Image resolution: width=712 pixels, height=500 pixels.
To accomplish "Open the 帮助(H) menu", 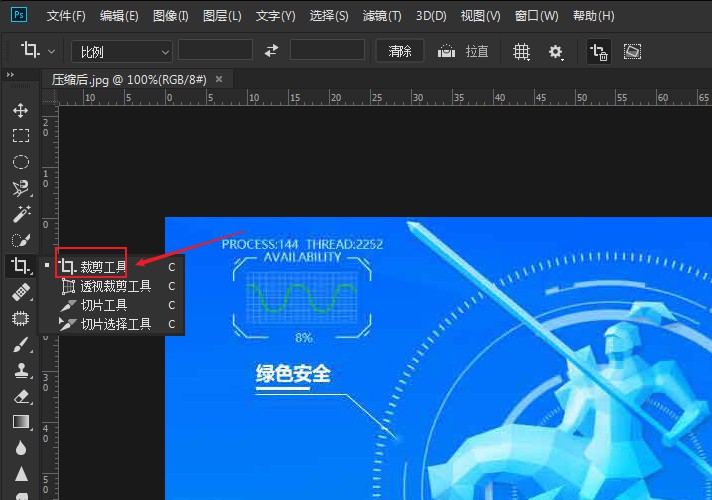I will 593,16.
